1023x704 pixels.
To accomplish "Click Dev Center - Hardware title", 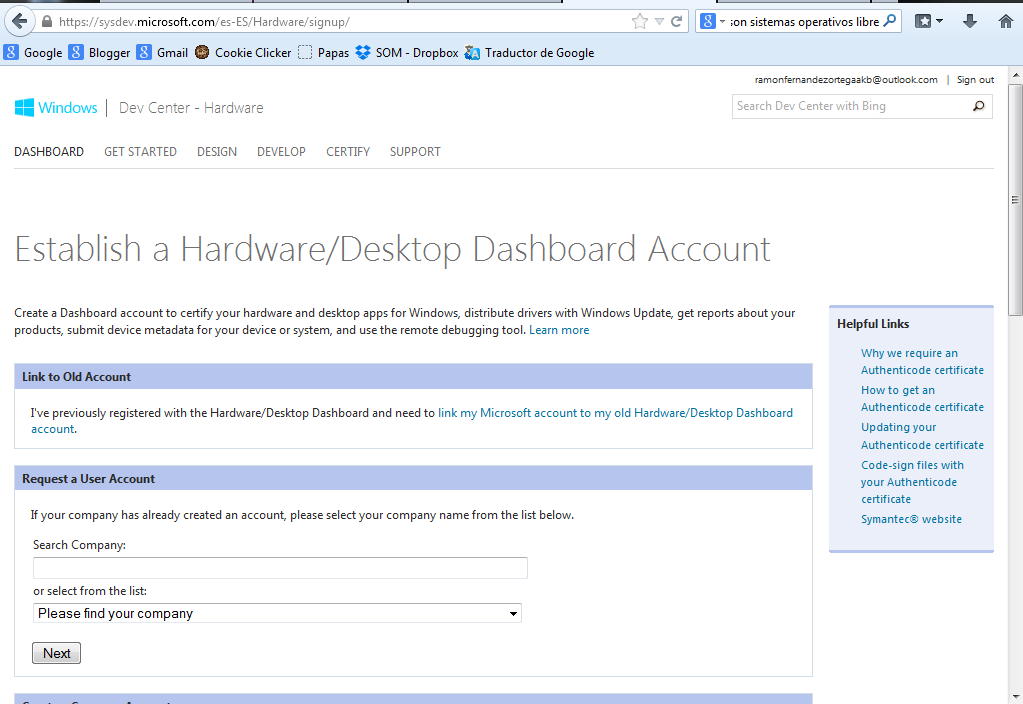I will (191, 108).
